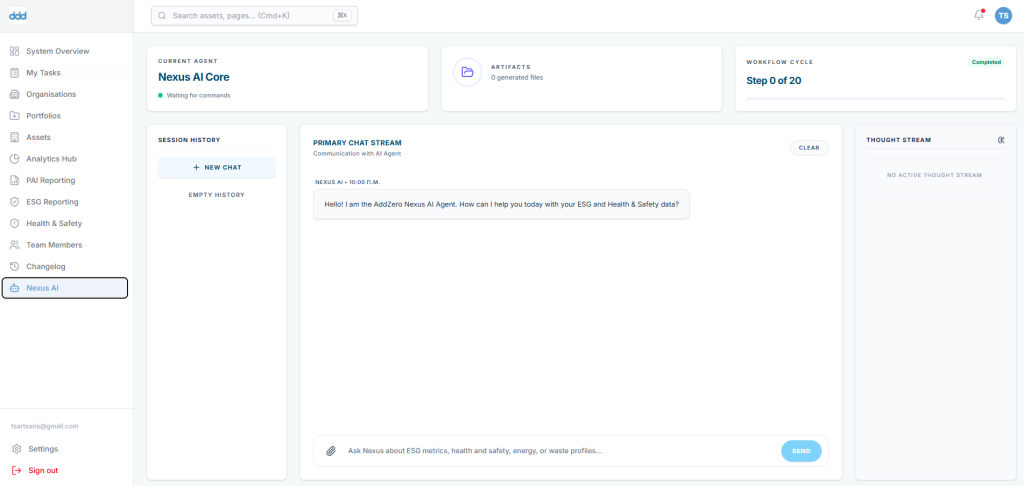Open the Changelog
Viewport: 1024px width, 486px height.
point(65,267)
